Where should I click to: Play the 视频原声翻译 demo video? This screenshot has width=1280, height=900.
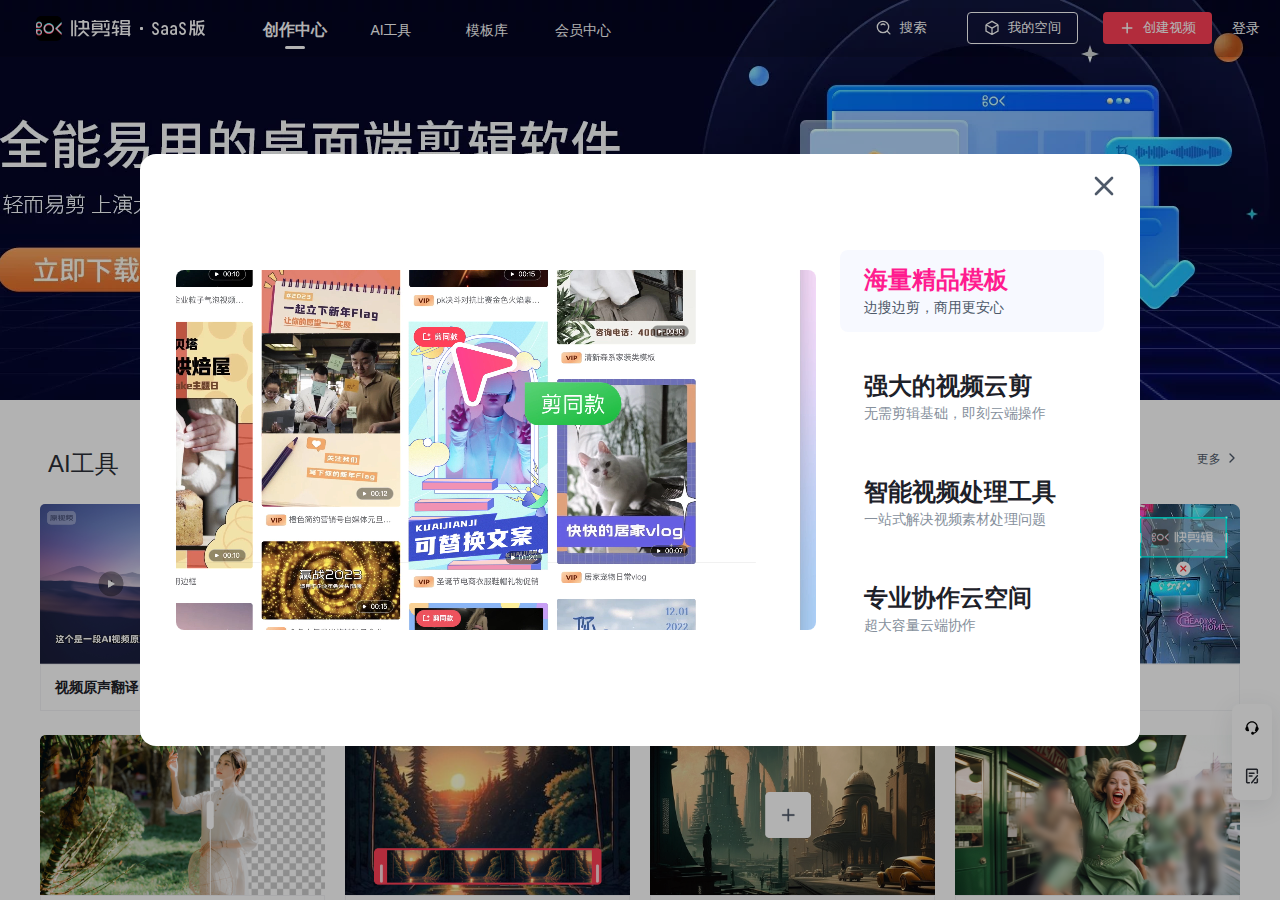pyautogui.click(x=111, y=583)
